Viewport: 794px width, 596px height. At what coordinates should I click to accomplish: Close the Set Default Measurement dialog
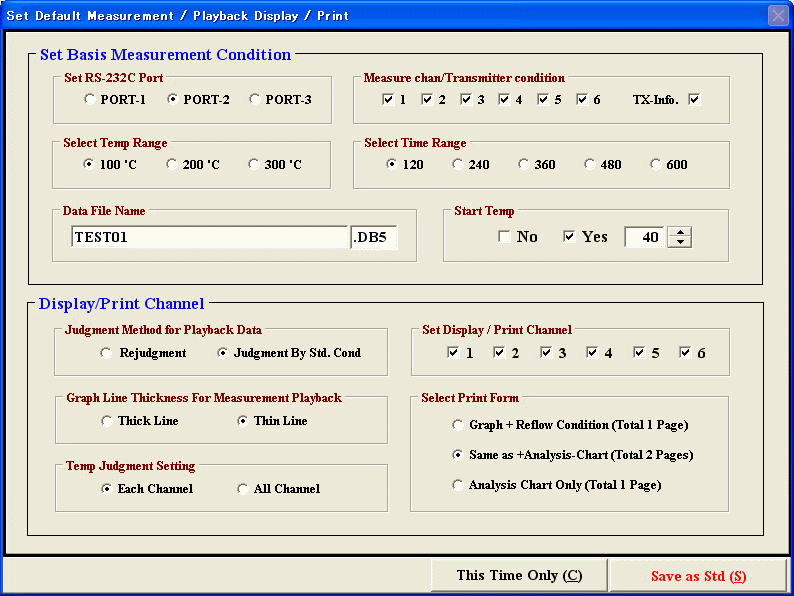coord(778,16)
